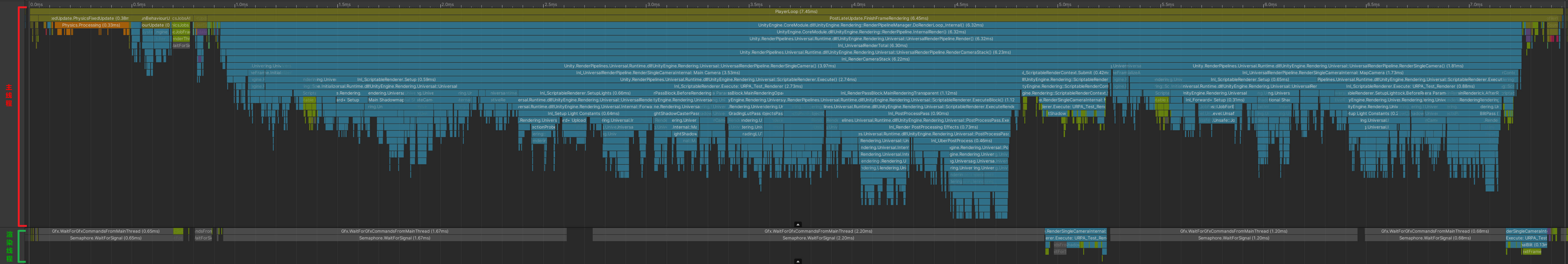
Task: Click RenderSingleCameraInternal: Main Camera (3.53ms)
Action: [x=658, y=73]
